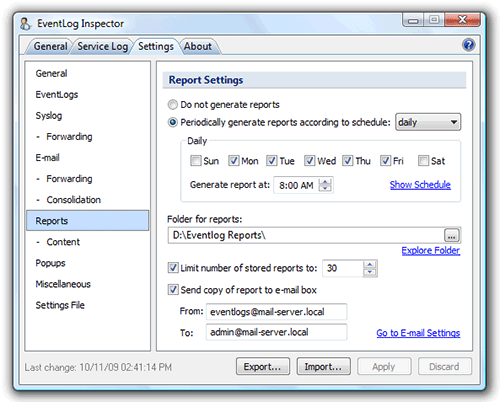Enable the Sun checkbox
This screenshot has height=402, width=500.
pyautogui.click(x=196, y=161)
